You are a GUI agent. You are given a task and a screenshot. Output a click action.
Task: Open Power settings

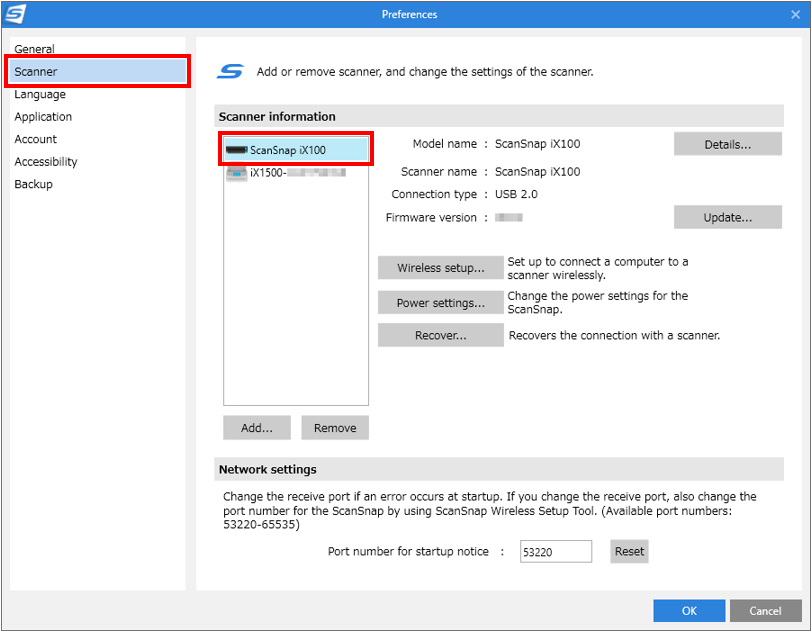[x=441, y=303]
